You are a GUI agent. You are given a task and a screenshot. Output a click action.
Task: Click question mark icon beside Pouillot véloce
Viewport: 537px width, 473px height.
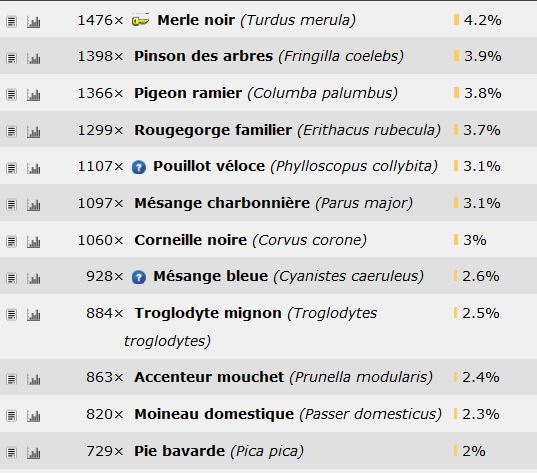(x=139, y=167)
